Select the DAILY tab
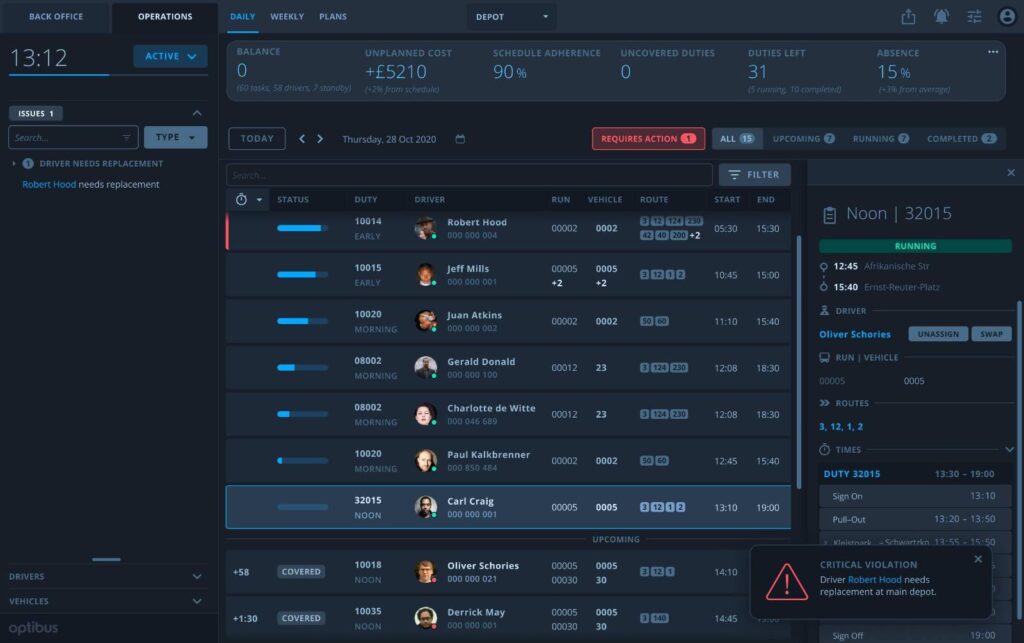Viewport: 1024px width, 643px height. coord(242,16)
